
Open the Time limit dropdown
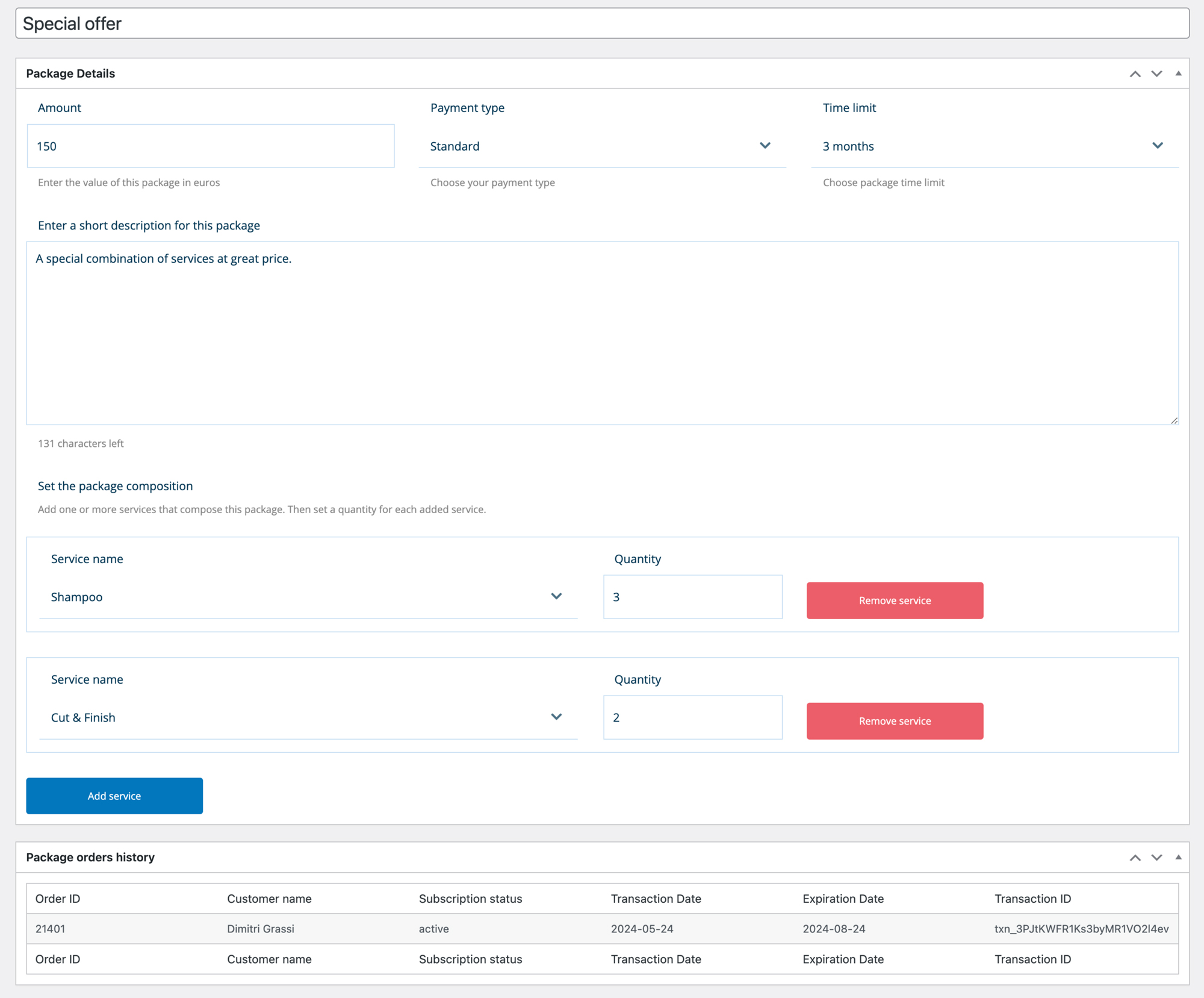[x=994, y=146]
